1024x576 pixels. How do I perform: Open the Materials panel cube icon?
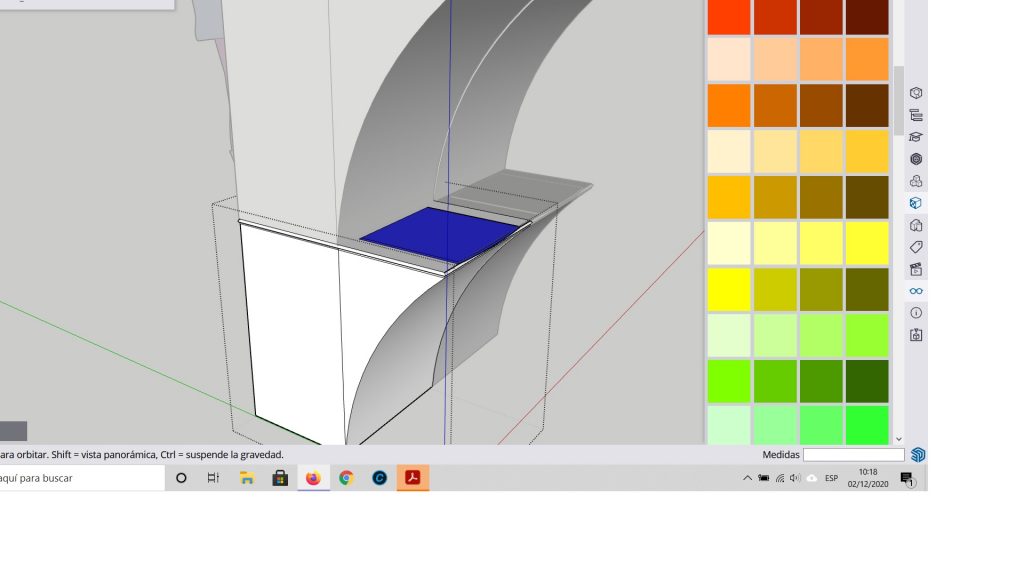(915, 203)
